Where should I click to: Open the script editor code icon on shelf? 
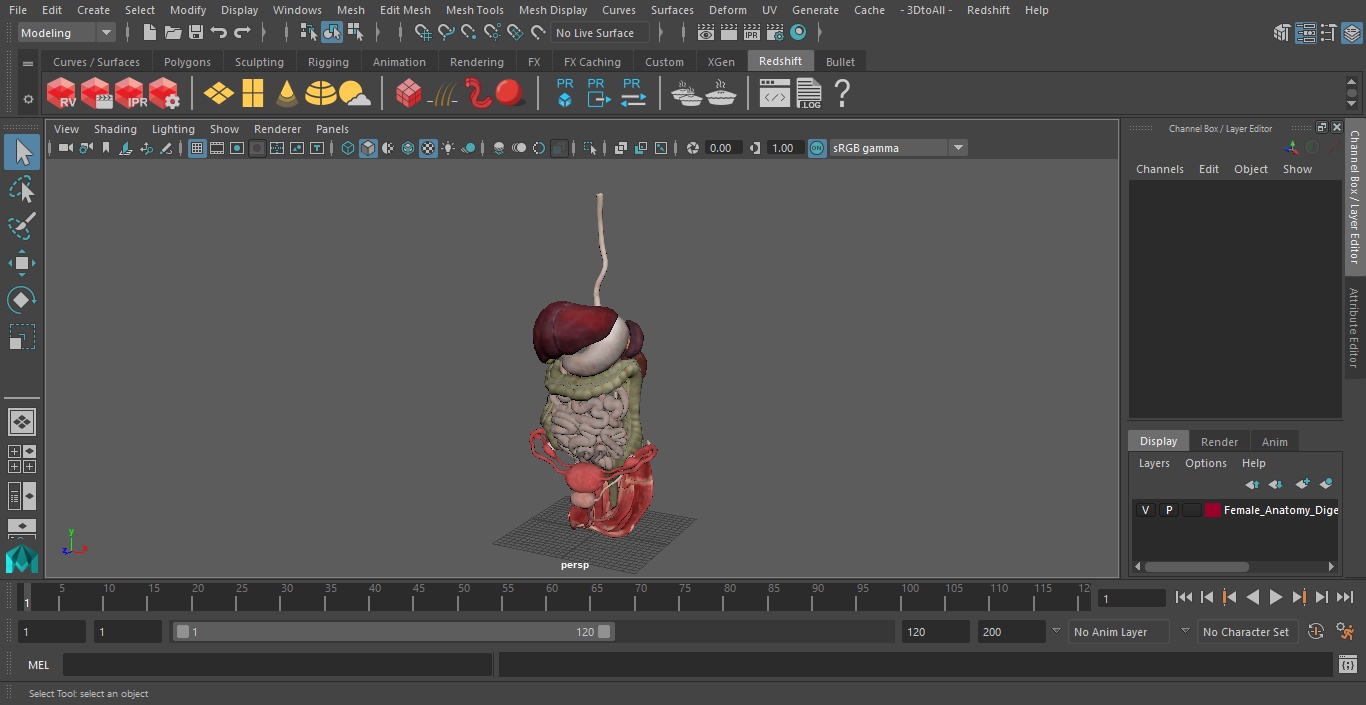click(x=775, y=94)
